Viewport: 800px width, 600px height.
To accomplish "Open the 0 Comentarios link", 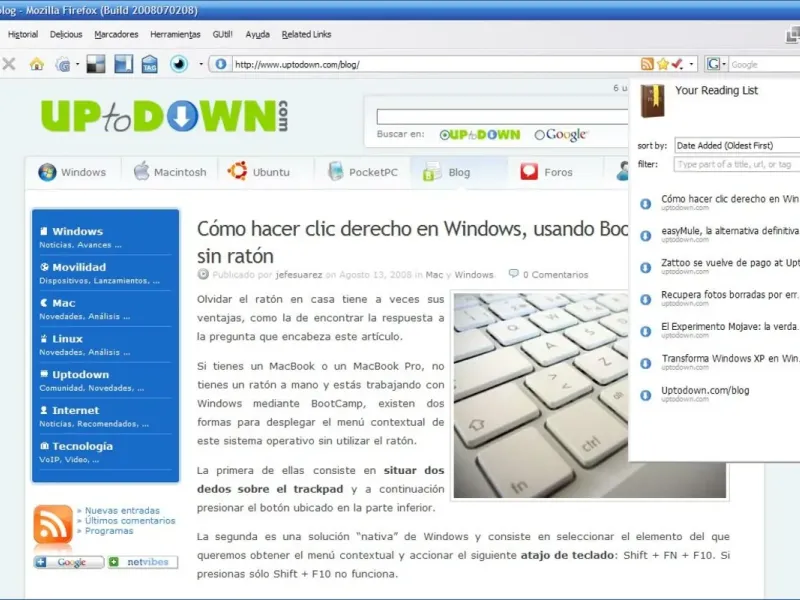I will (555, 274).
